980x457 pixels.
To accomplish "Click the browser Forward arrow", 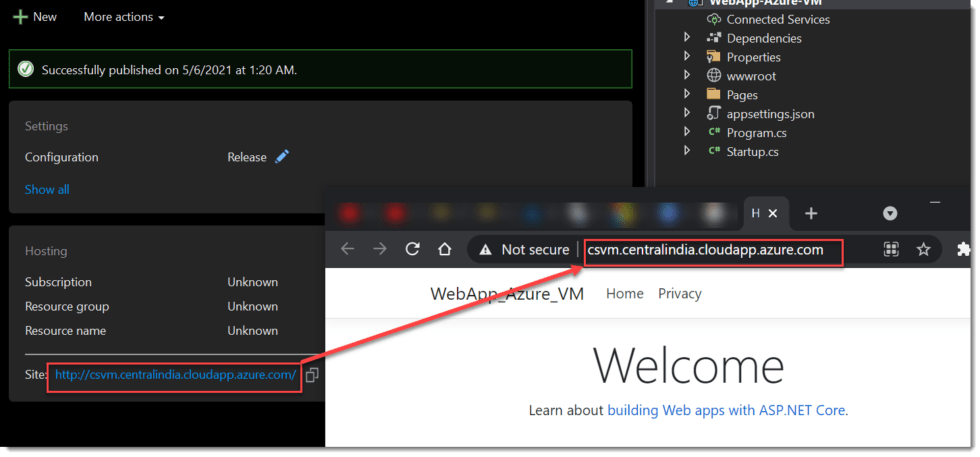I will [x=380, y=249].
